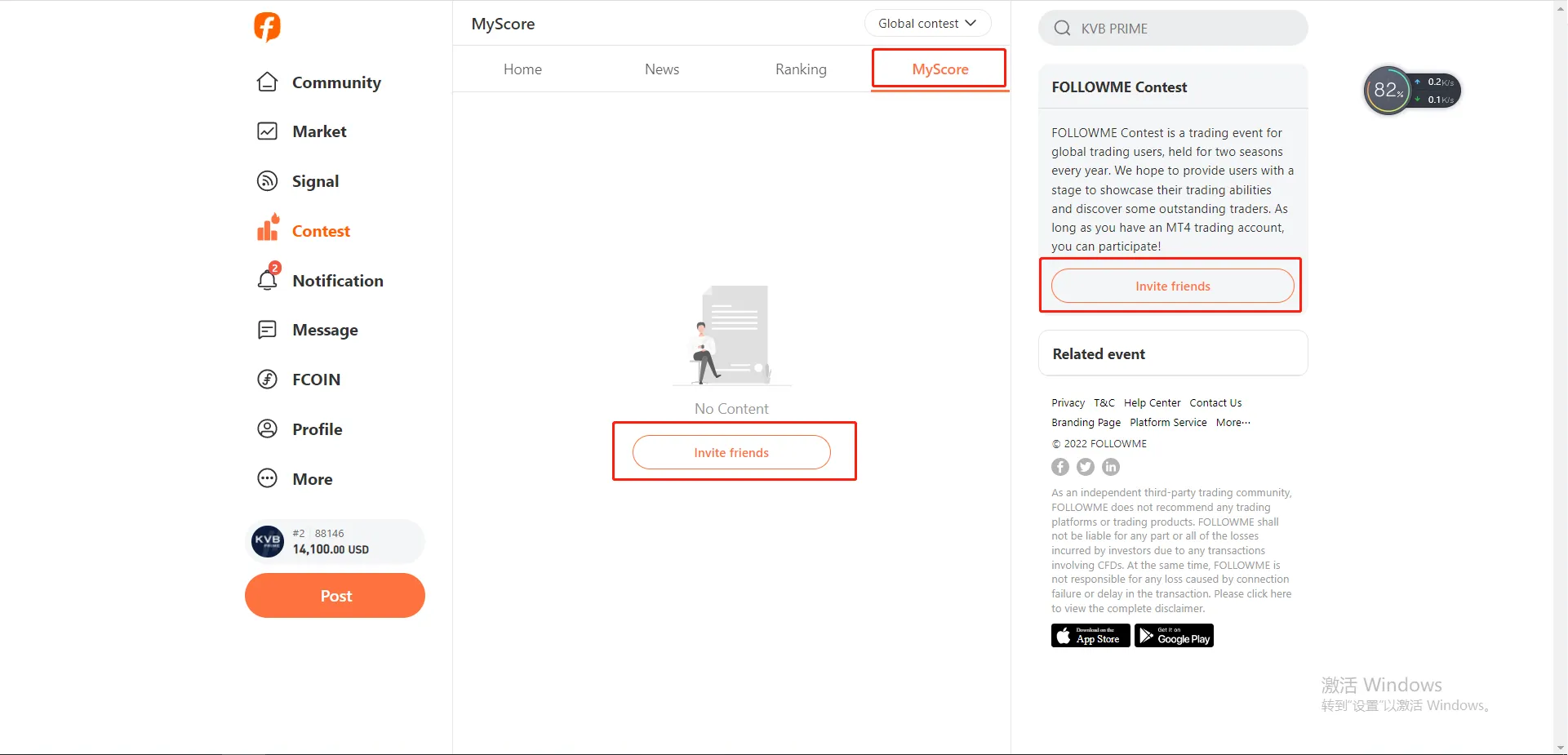Select the Contest podium icon
Viewport: 1568px width, 755px height.
click(x=268, y=228)
